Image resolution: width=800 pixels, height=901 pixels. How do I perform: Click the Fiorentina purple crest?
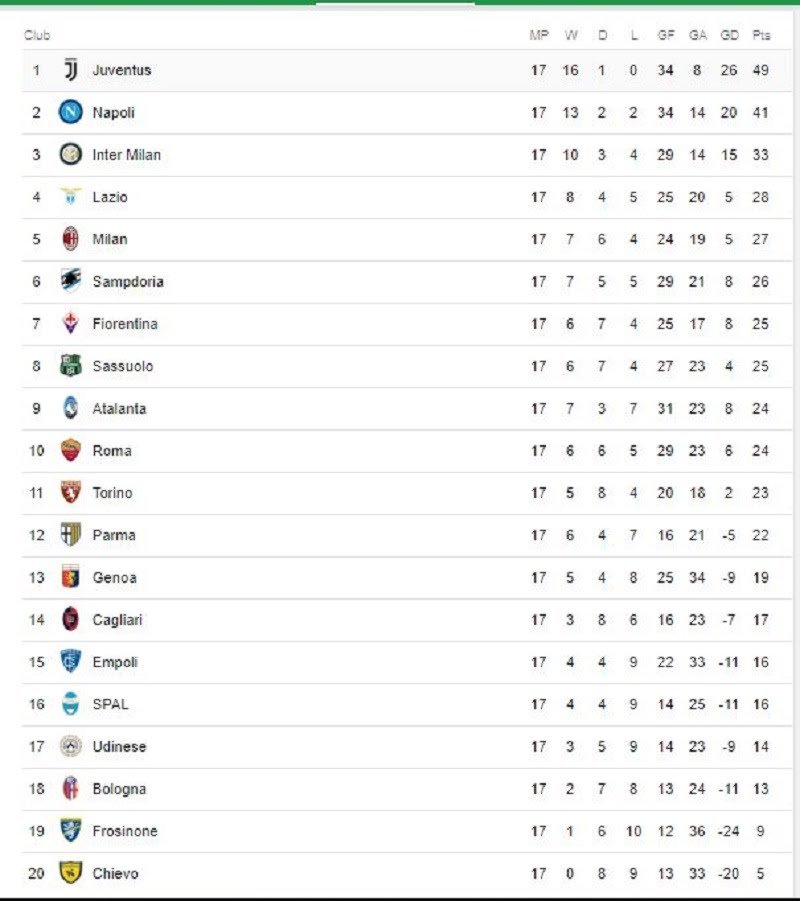(x=71, y=324)
